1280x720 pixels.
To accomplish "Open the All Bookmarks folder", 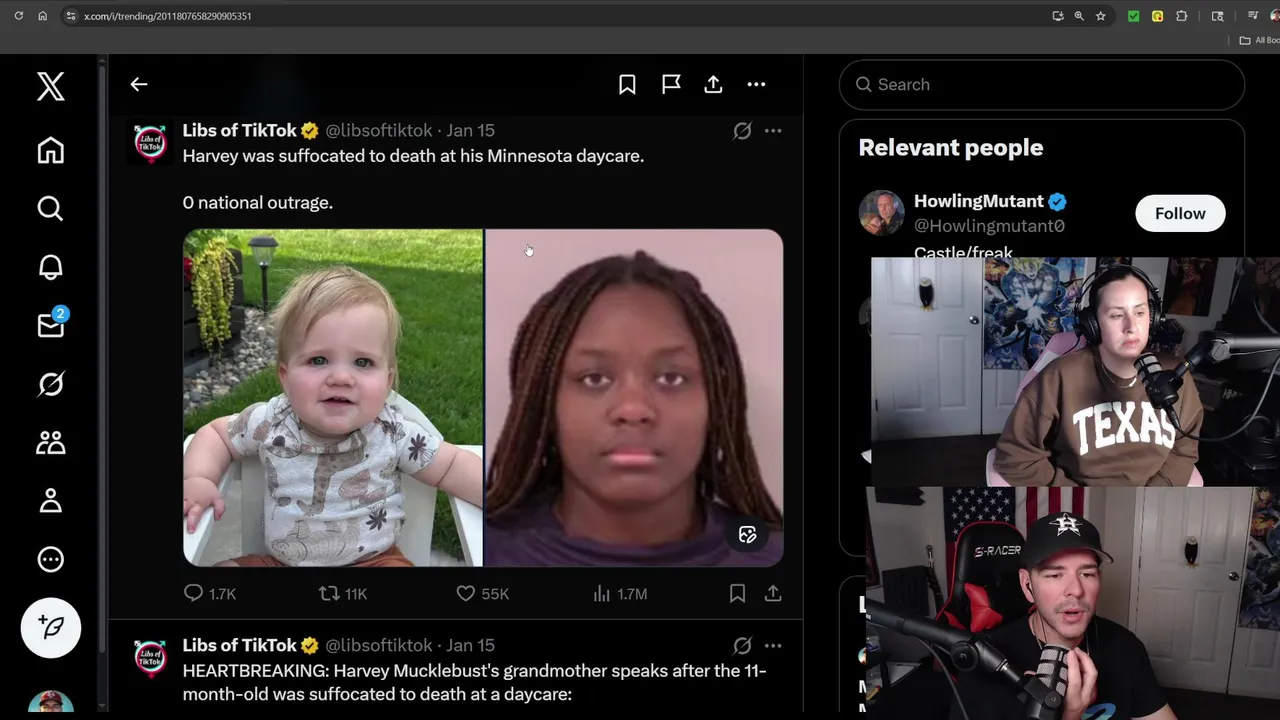I will (1259, 41).
